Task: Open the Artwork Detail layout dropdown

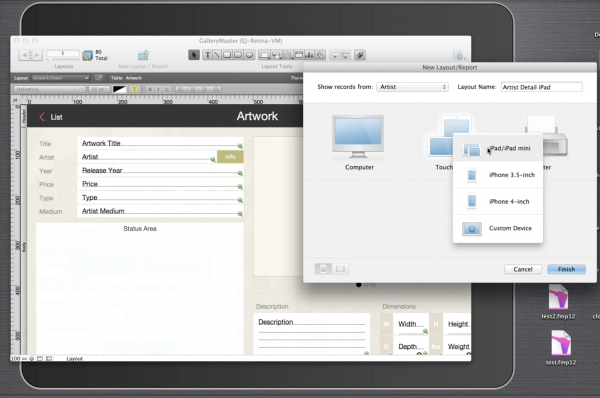Action: pyautogui.click(x=60, y=78)
